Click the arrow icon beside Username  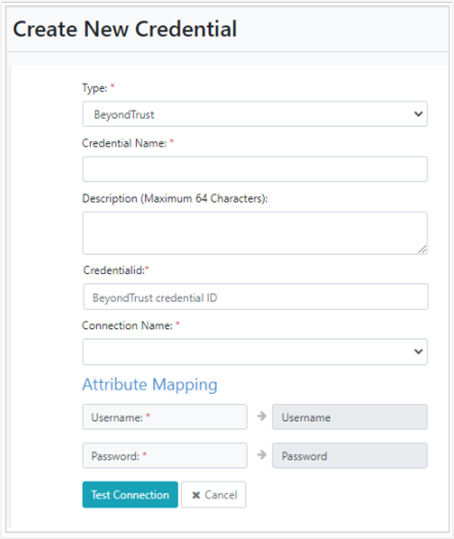[x=262, y=416]
